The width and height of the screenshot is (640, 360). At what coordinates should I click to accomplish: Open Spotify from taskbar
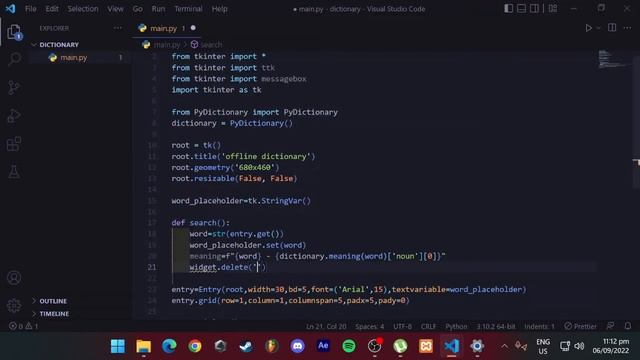click(x=349, y=346)
